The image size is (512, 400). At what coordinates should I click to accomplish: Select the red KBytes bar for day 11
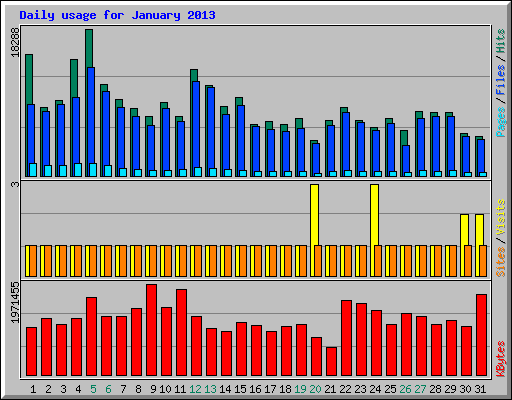[181, 333]
